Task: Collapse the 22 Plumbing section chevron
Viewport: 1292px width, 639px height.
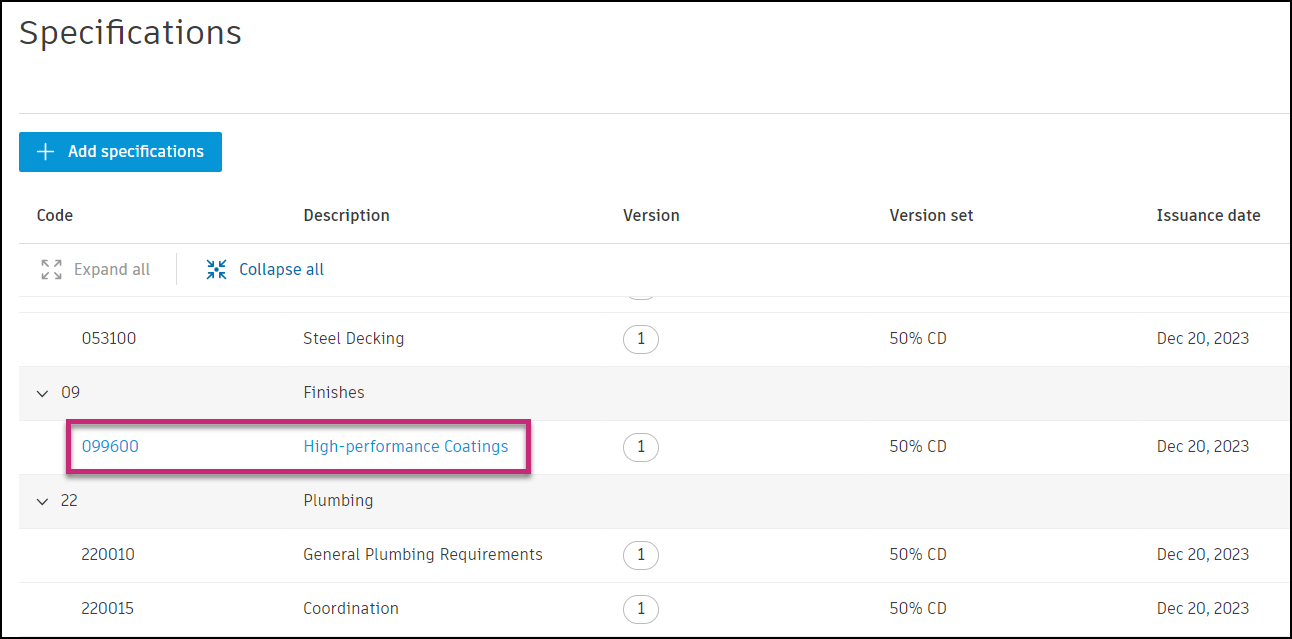Action: (42, 501)
